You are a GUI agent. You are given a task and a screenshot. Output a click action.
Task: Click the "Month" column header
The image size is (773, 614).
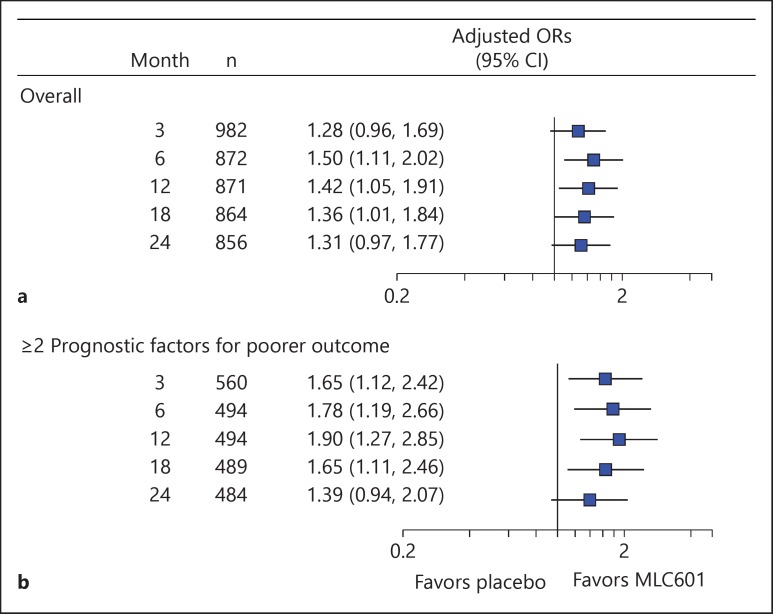[160, 59]
